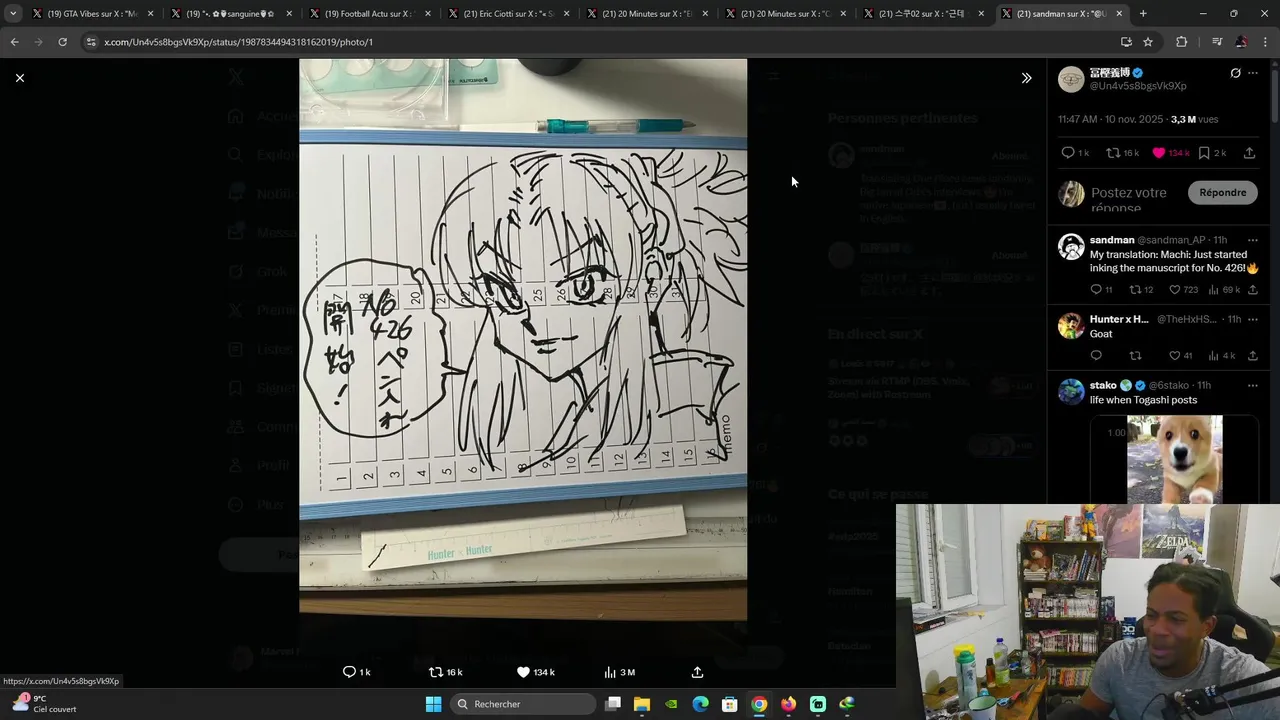Click the install app icon in address bar
Image resolution: width=1280 pixels, height=720 pixels.
(1126, 42)
